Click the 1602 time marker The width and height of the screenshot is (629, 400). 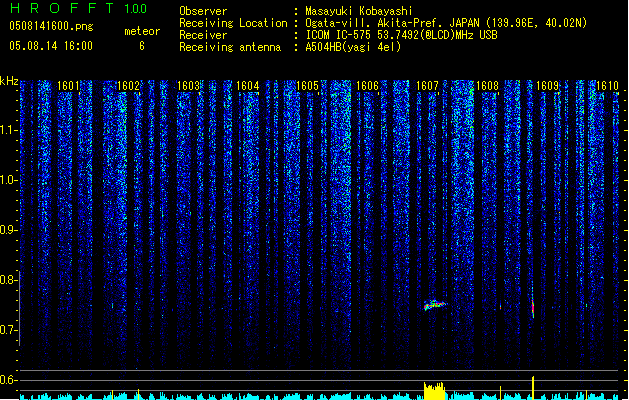(x=128, y=86)
